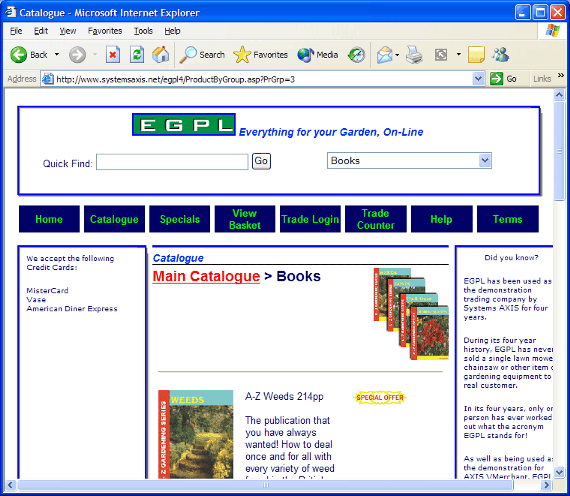
Task: Open the Home page house icon
Action: (x=160, y=55)
